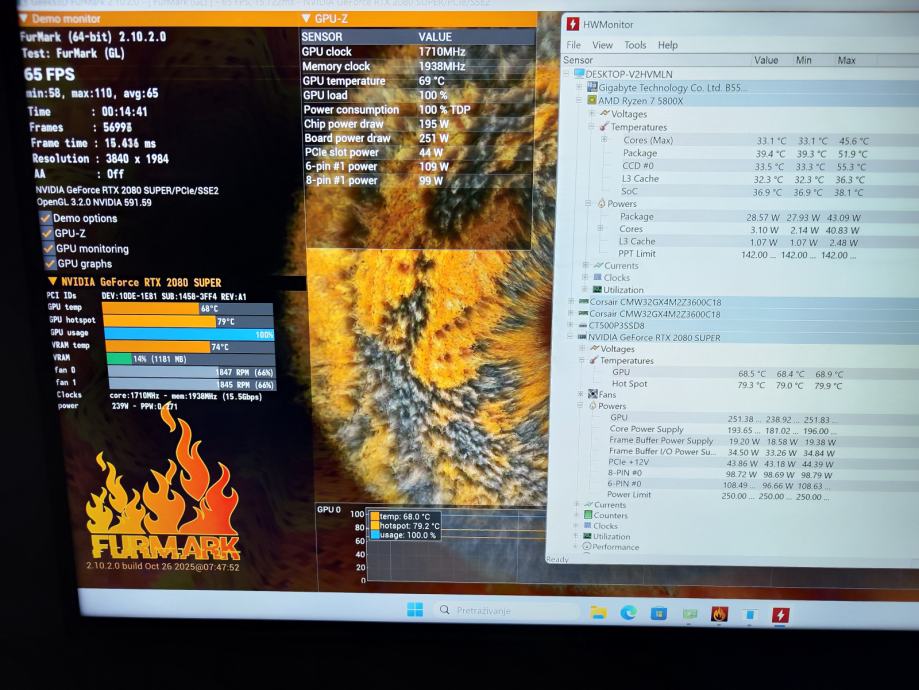Click the Performance icon under NVIDIA GeForce

click(x=587, y=546)
